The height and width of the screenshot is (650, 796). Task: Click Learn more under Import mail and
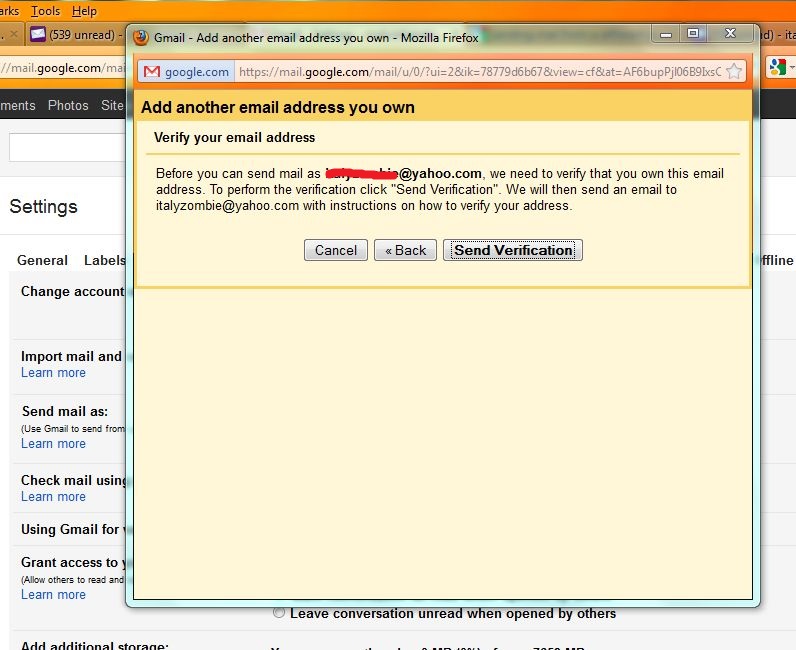[x=53, y=372]
